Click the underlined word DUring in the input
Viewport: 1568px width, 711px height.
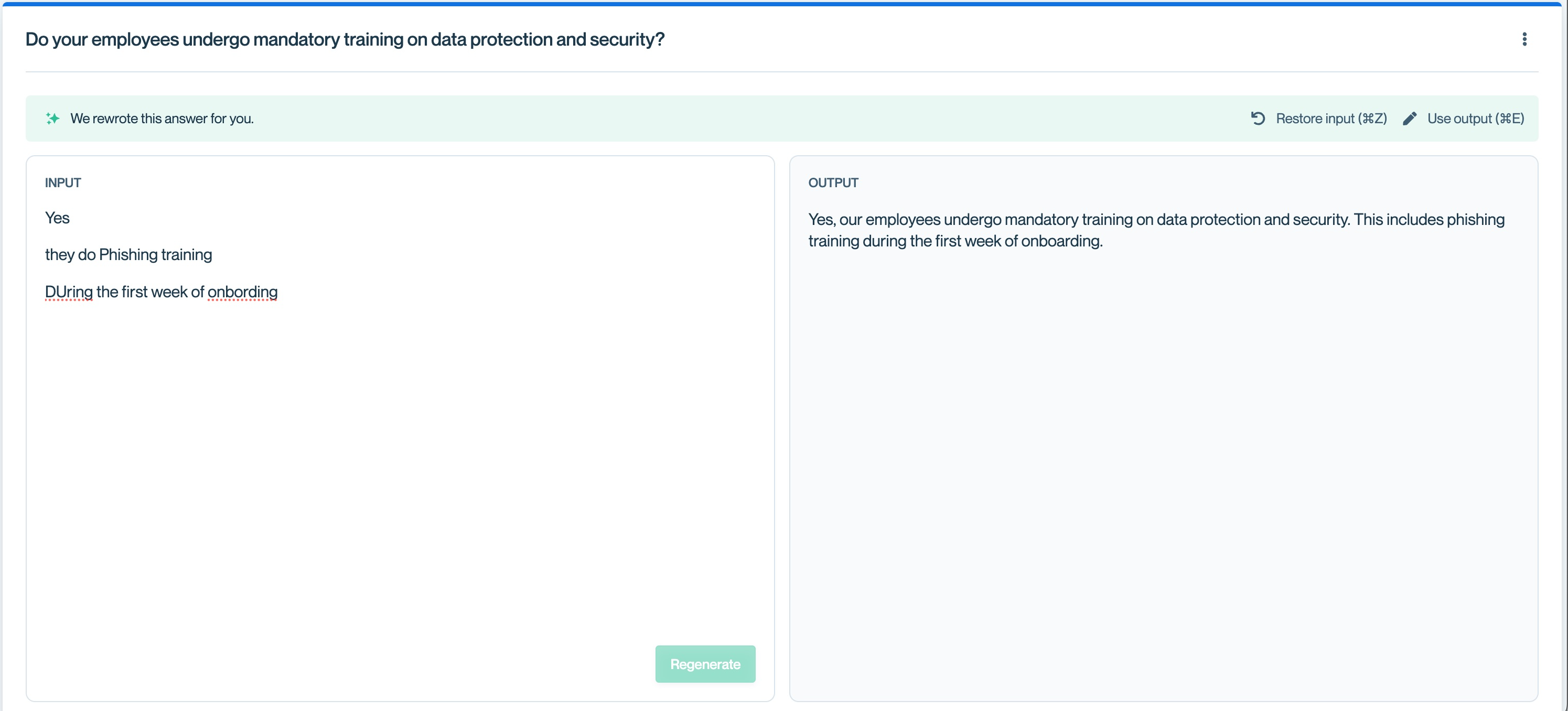click(69, 292)
